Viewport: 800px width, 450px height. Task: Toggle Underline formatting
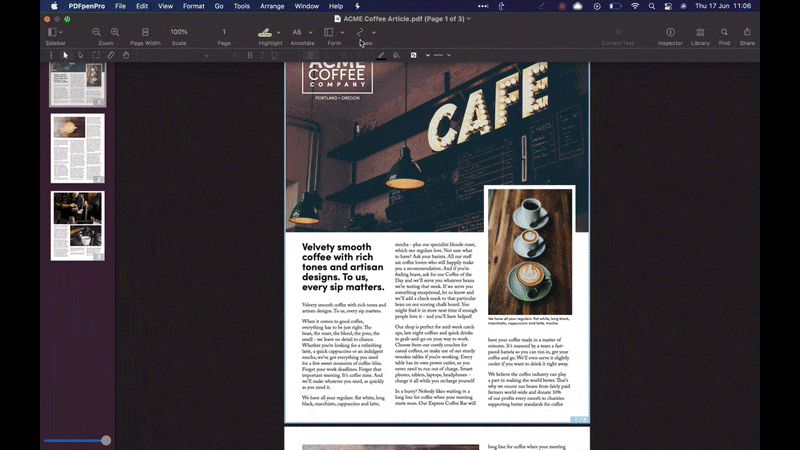pos(274,55)
